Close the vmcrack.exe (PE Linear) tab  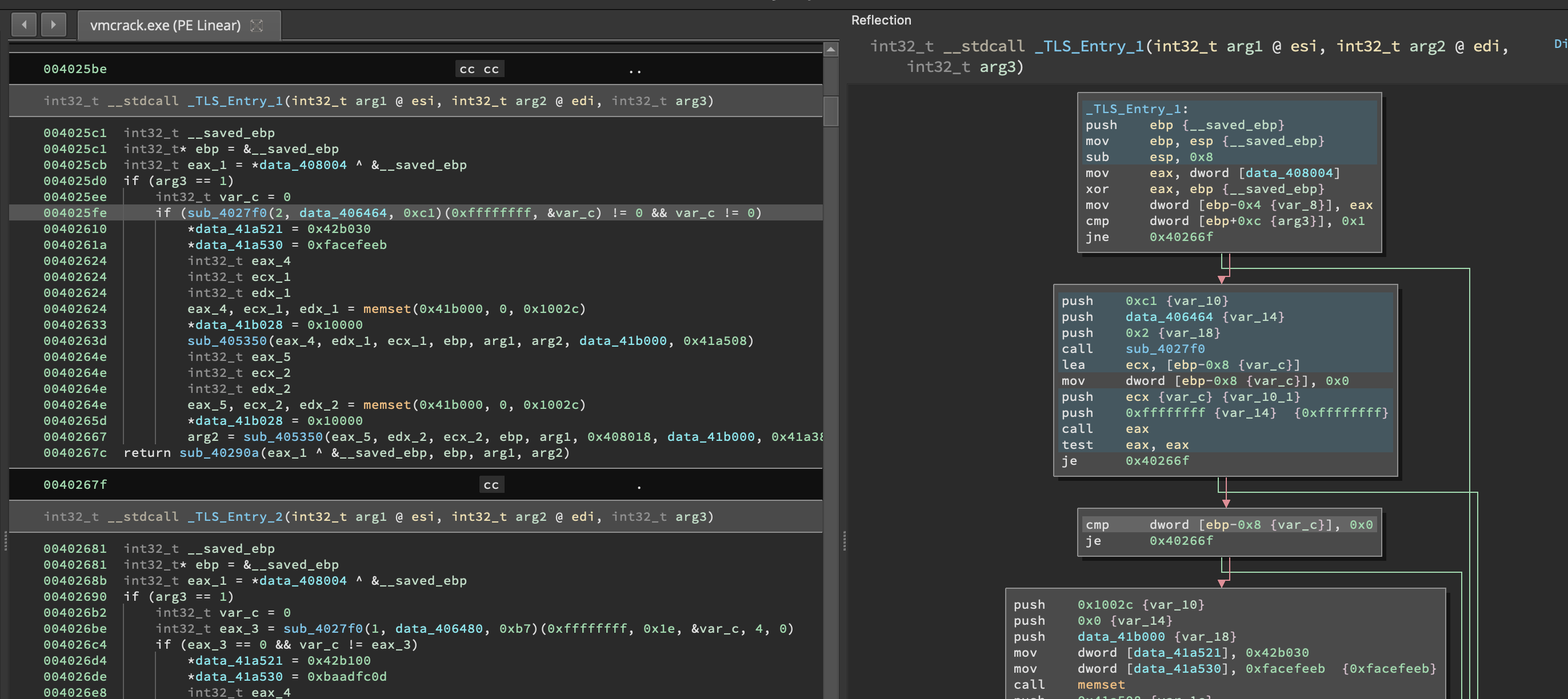(257, 26)
